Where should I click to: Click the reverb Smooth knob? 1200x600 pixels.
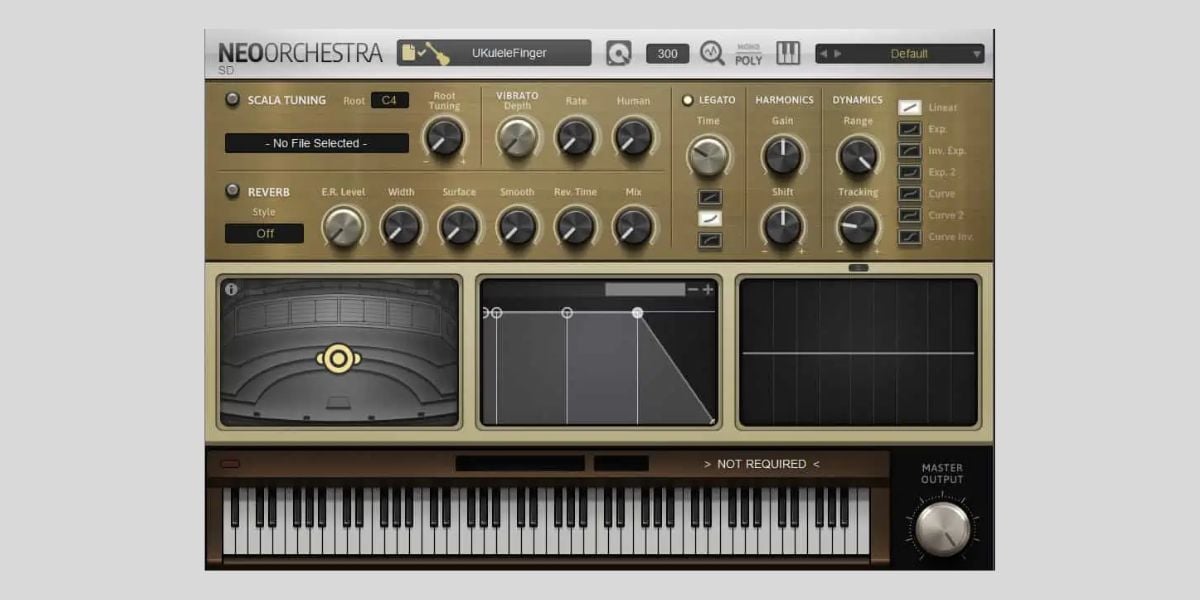click(517, 227)
